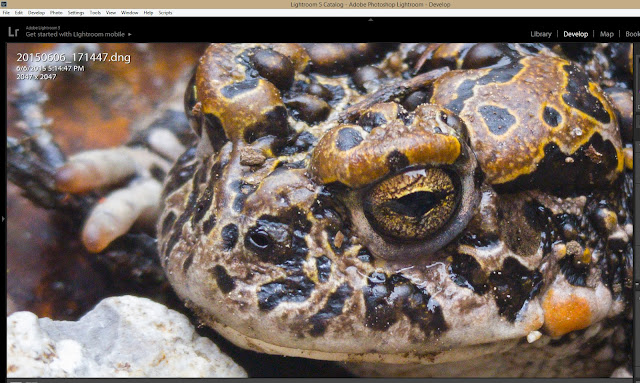The width and height of the screenshot is (640, 383).
Task: Click the 20150606_171447.dng filename overlay
Action: [x=73, y=58]
